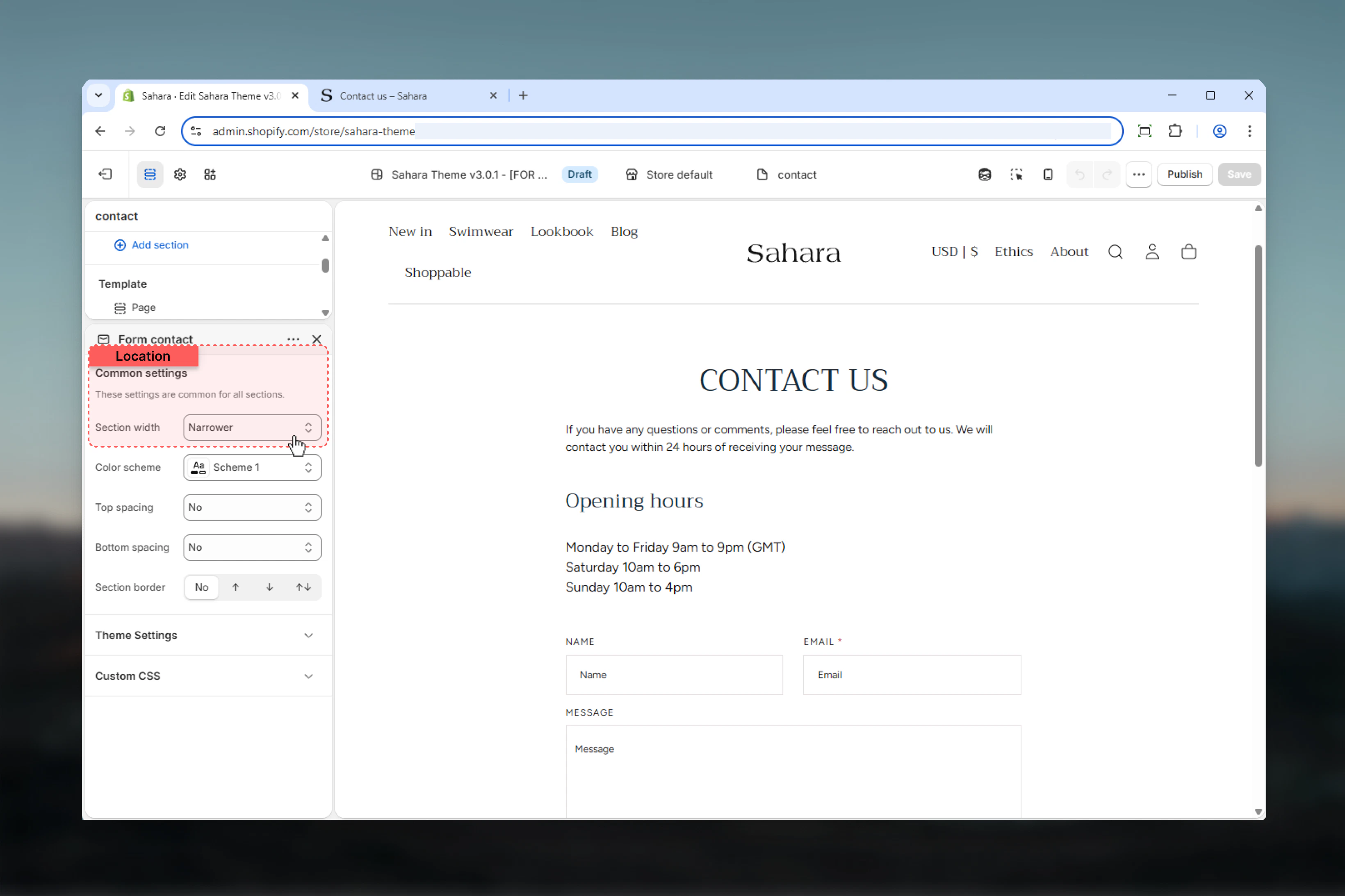The width and height of the screenshot is (1345, 896).
Task: Open the Sahara Theme v3.0.1 theme selector
Action: click(458, 175)
